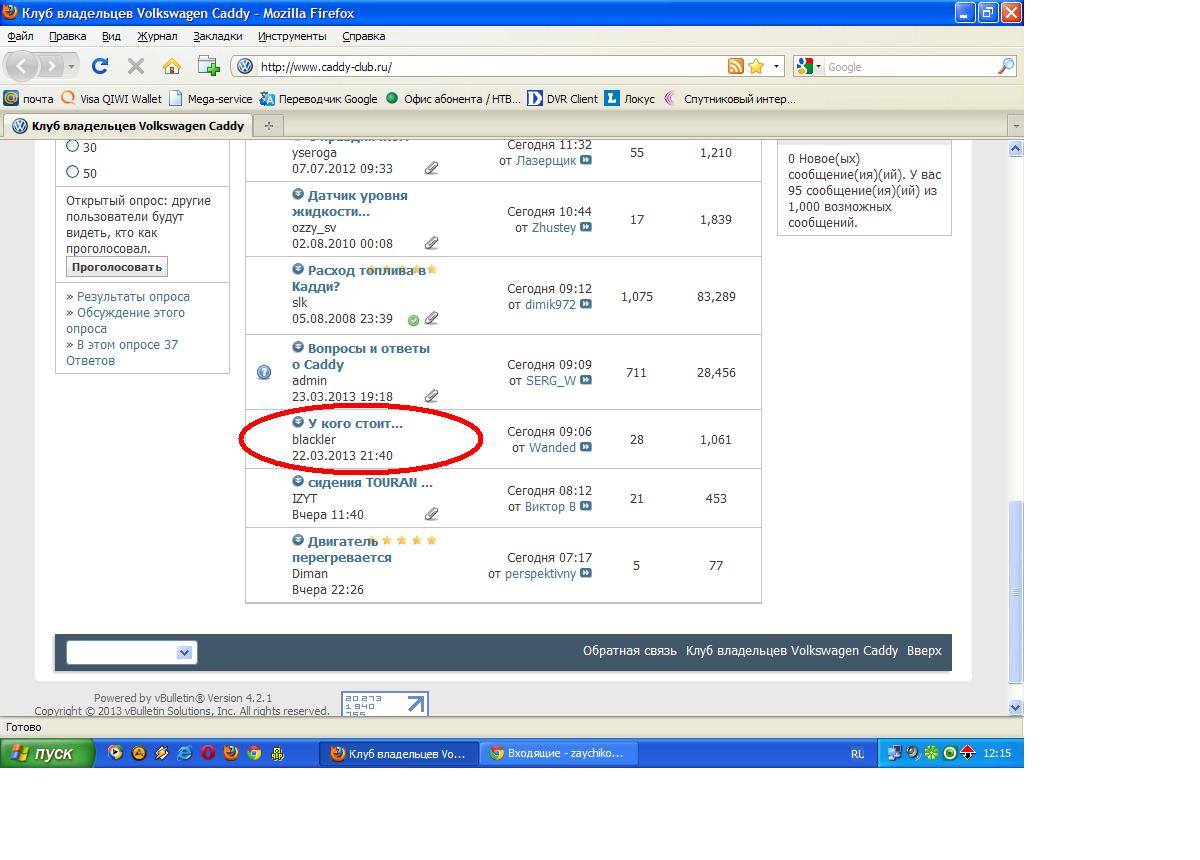Open the Закладки menu
This screenshot has width=1200, height=860.
tap(218, 36)
